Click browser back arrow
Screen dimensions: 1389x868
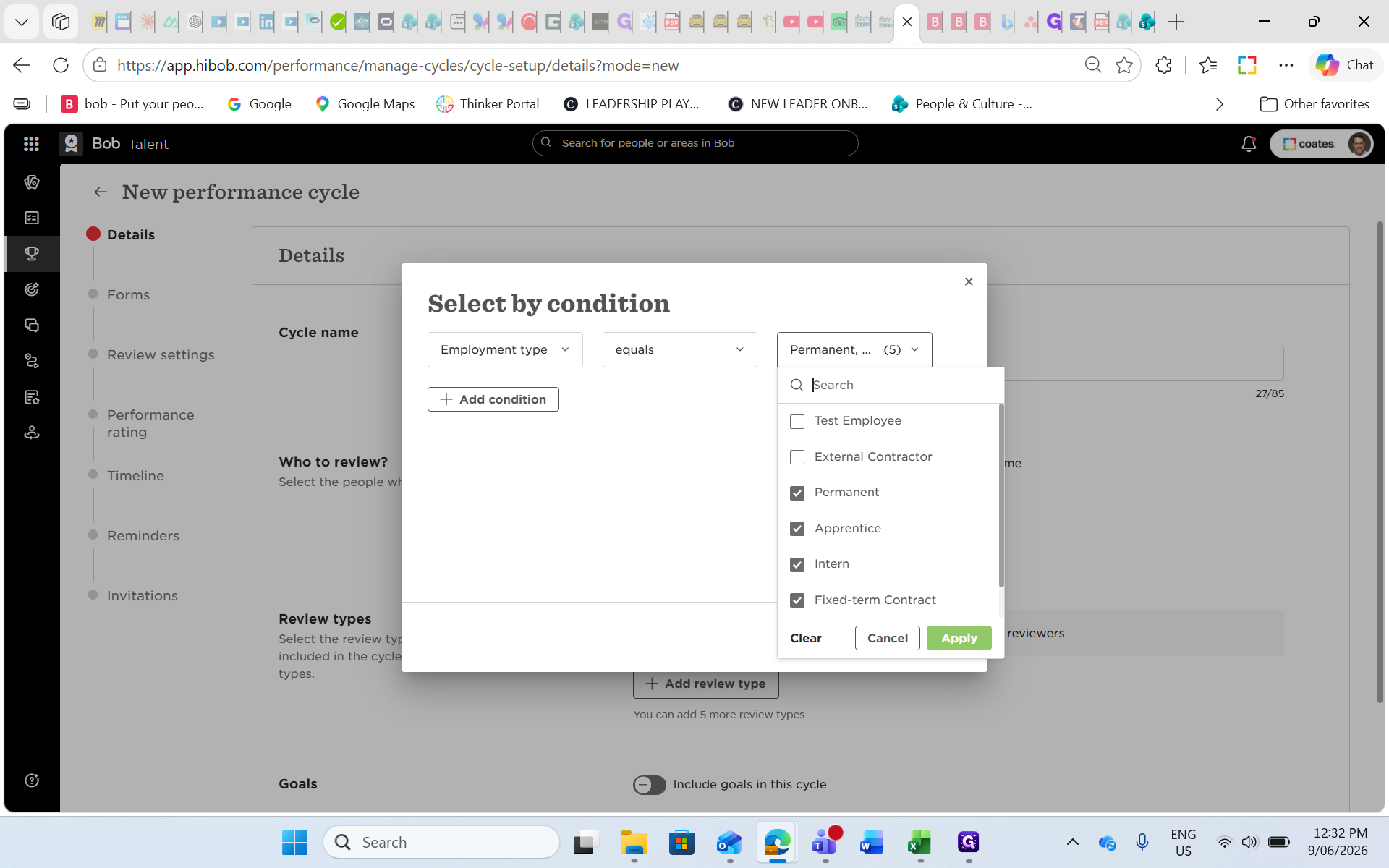22,65
